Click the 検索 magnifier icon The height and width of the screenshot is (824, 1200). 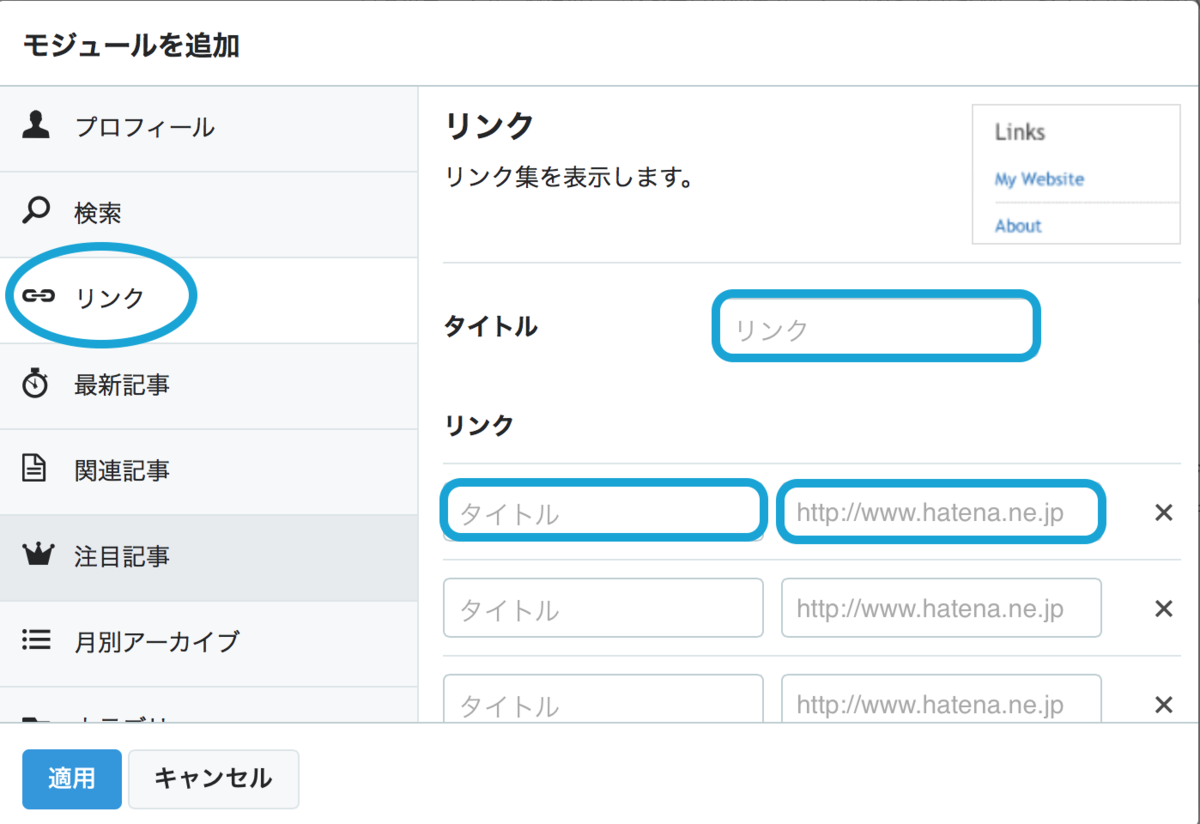[x=36, y=211]
